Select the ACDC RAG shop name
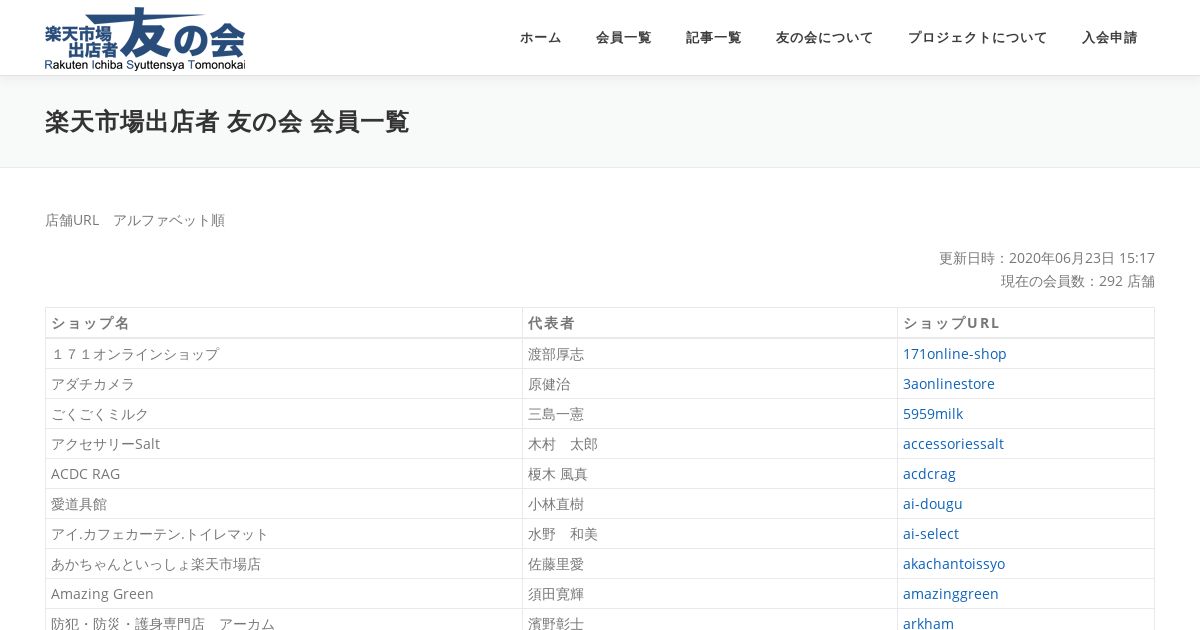The height and width of the screenshot is (630, 1200). click(284, 474)
